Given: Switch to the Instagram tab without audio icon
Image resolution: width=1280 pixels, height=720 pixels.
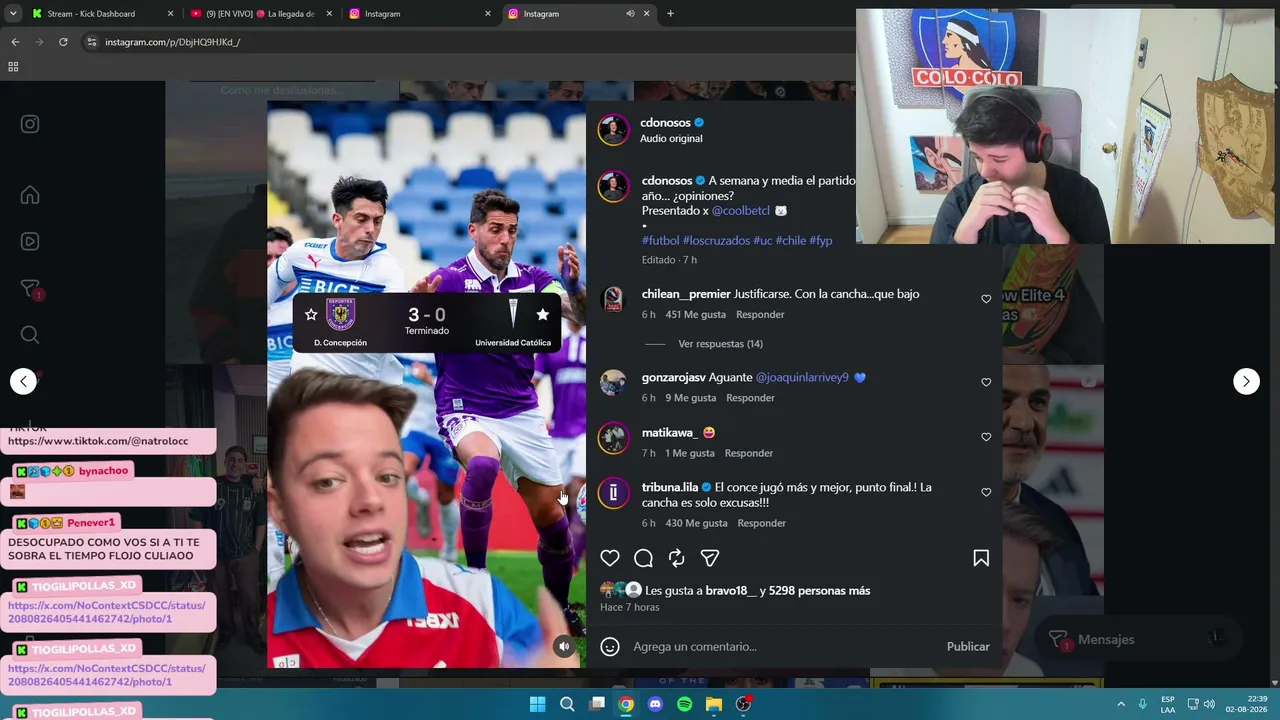Looking at the screenshot, I should tap(420, 14).
